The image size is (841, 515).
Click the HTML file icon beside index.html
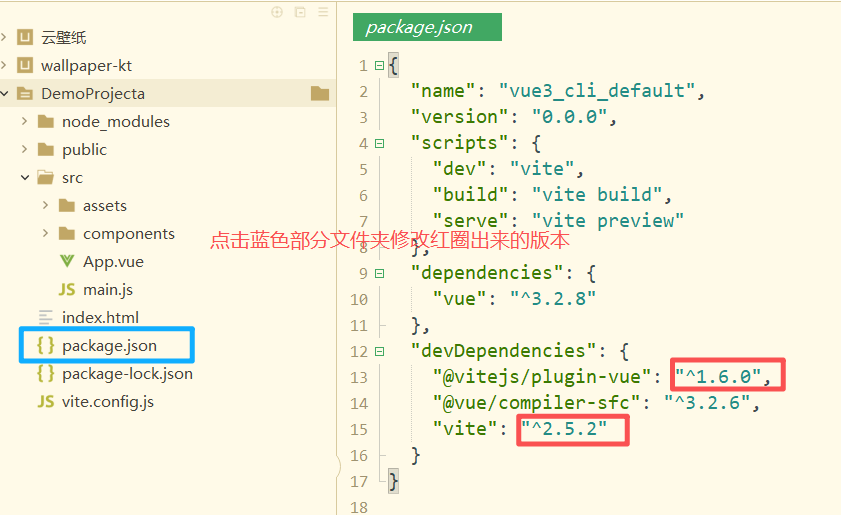tap(46, 318)
